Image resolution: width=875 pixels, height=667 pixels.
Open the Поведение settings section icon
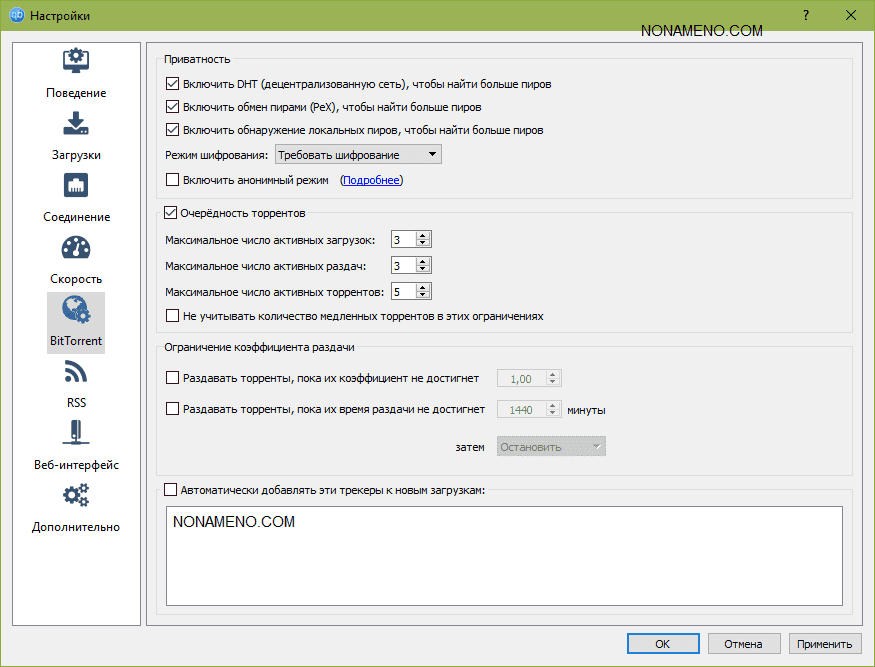(x=76, y=62)
